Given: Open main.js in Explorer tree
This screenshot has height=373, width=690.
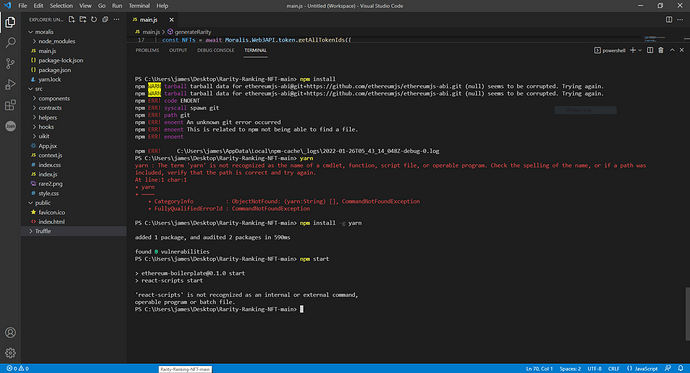Looking at the screenshot, I should pyautogui.click(x=74, y=51).
